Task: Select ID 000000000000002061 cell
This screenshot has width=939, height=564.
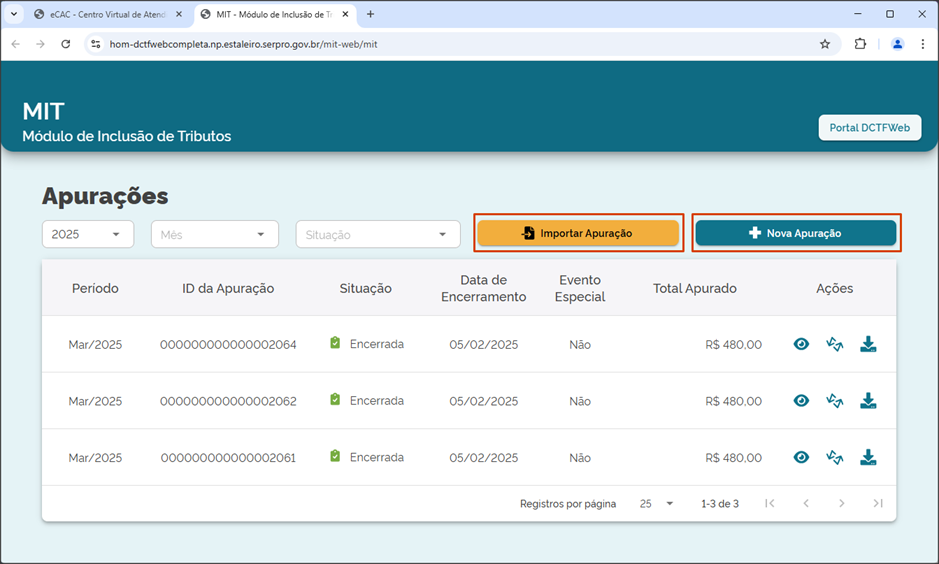Action: click(228, 458)
